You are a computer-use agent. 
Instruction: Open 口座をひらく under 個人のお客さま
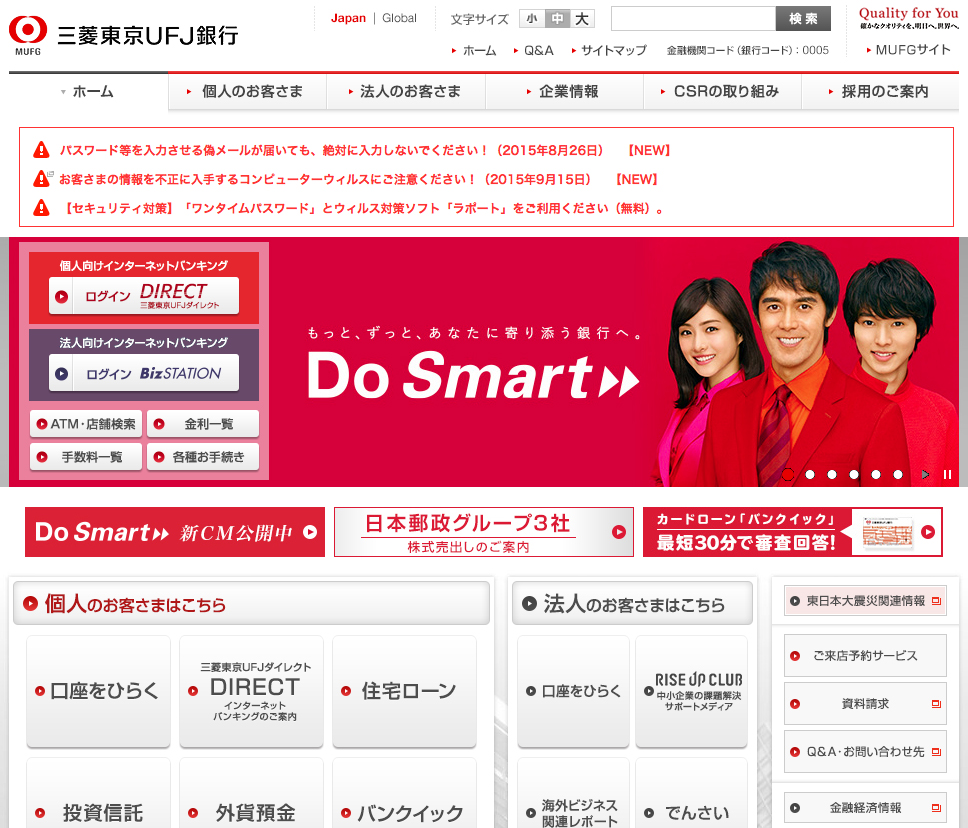click(x=98, y=691)
